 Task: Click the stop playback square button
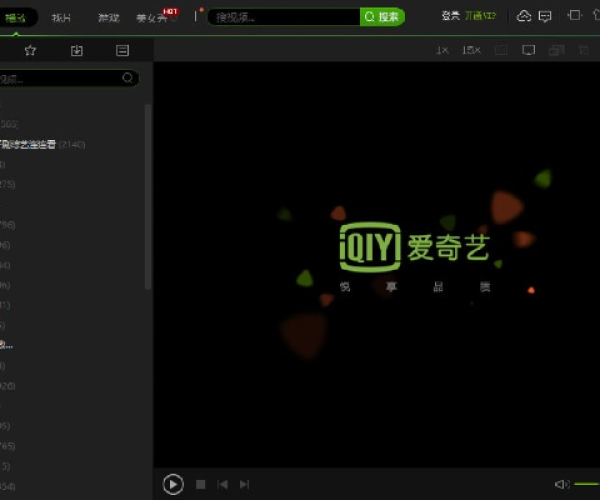[200, 484]
